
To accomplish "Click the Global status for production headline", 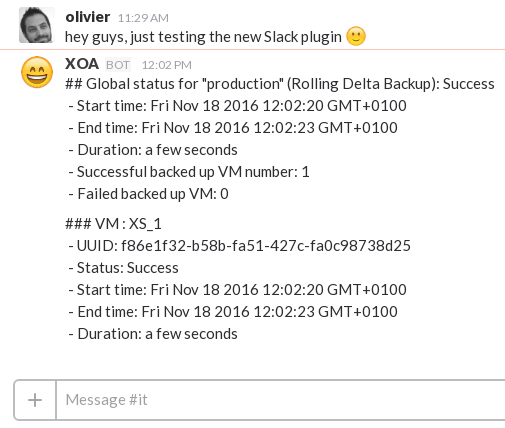I will click(x=280, y=84).
